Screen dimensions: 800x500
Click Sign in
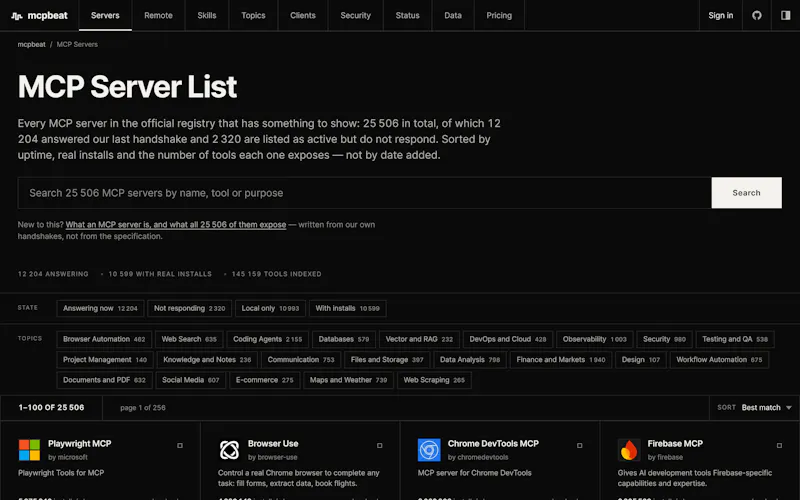[x=720, y=15]
